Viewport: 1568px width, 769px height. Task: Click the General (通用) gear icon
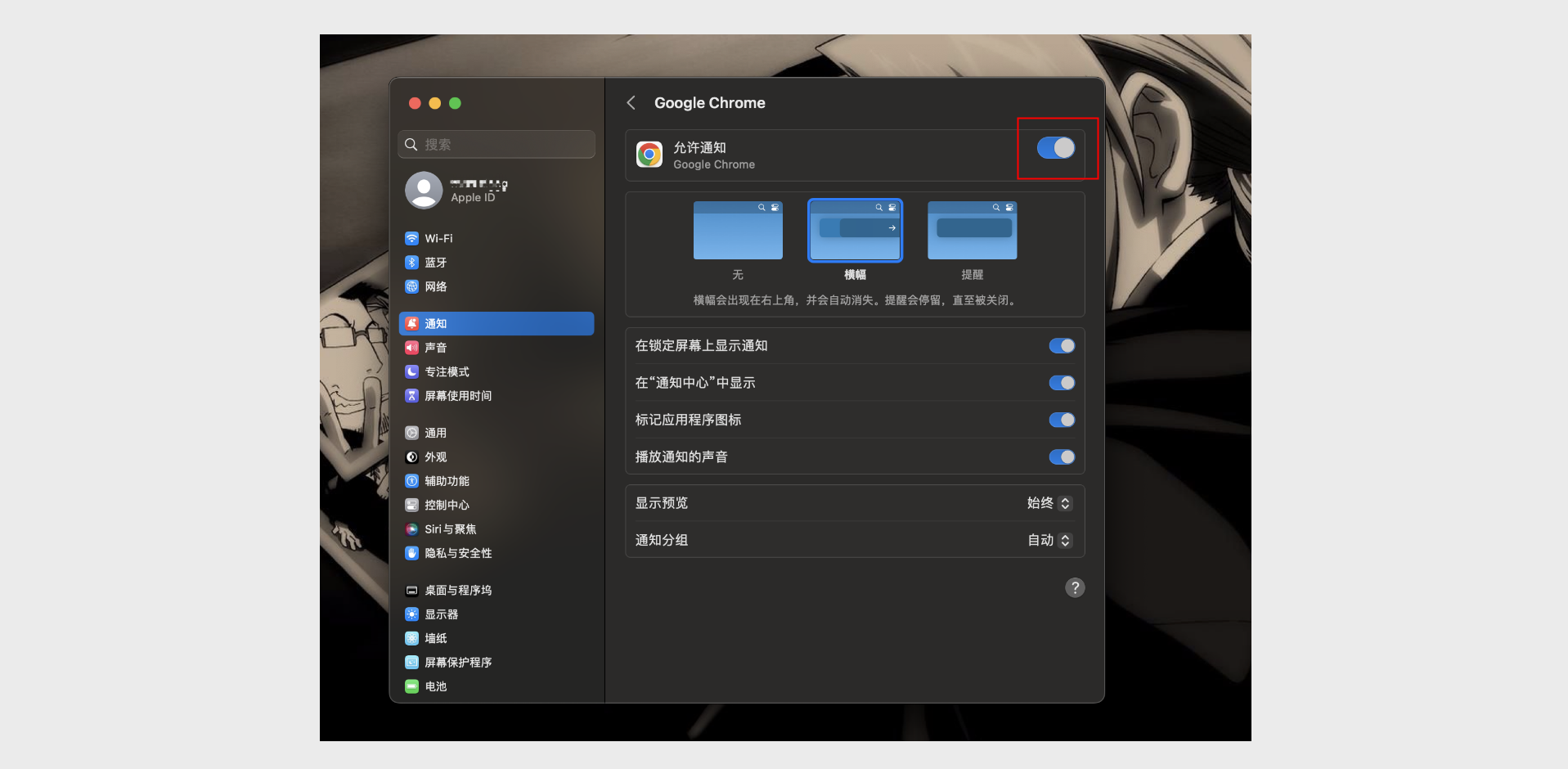pos(412,433)
